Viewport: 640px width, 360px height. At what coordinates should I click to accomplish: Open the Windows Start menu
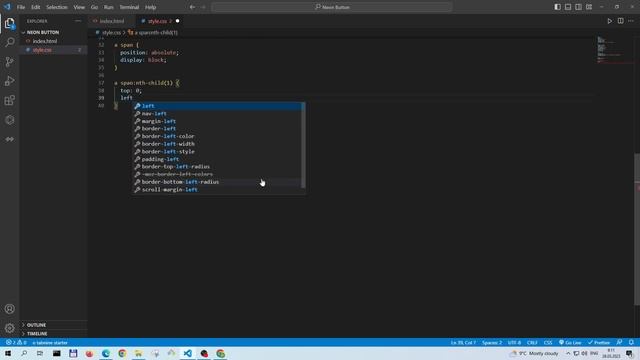tap(8, 353)
